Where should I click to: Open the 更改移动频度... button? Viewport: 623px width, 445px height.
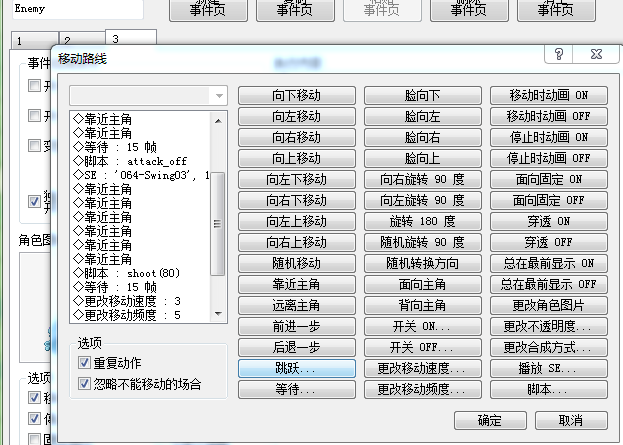(x=423, y=390)
